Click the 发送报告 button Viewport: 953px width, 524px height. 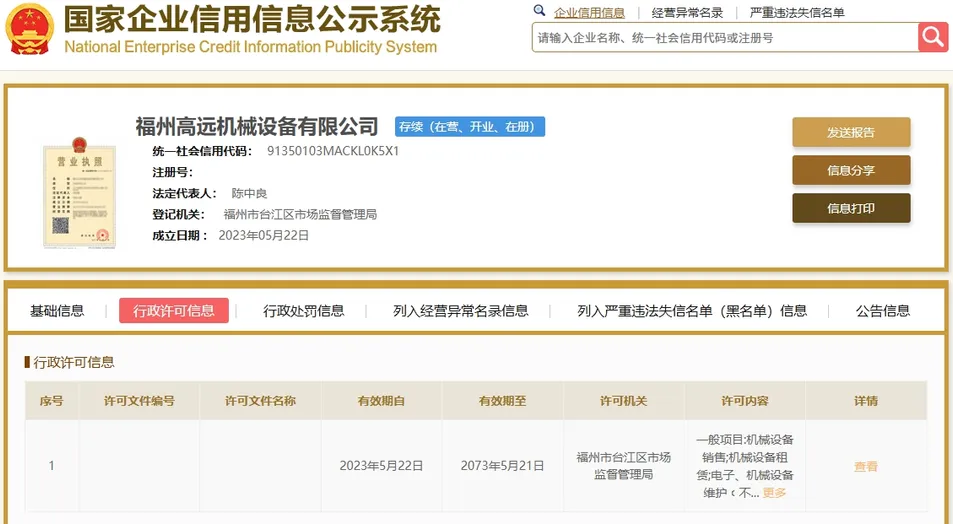(851, 132)
